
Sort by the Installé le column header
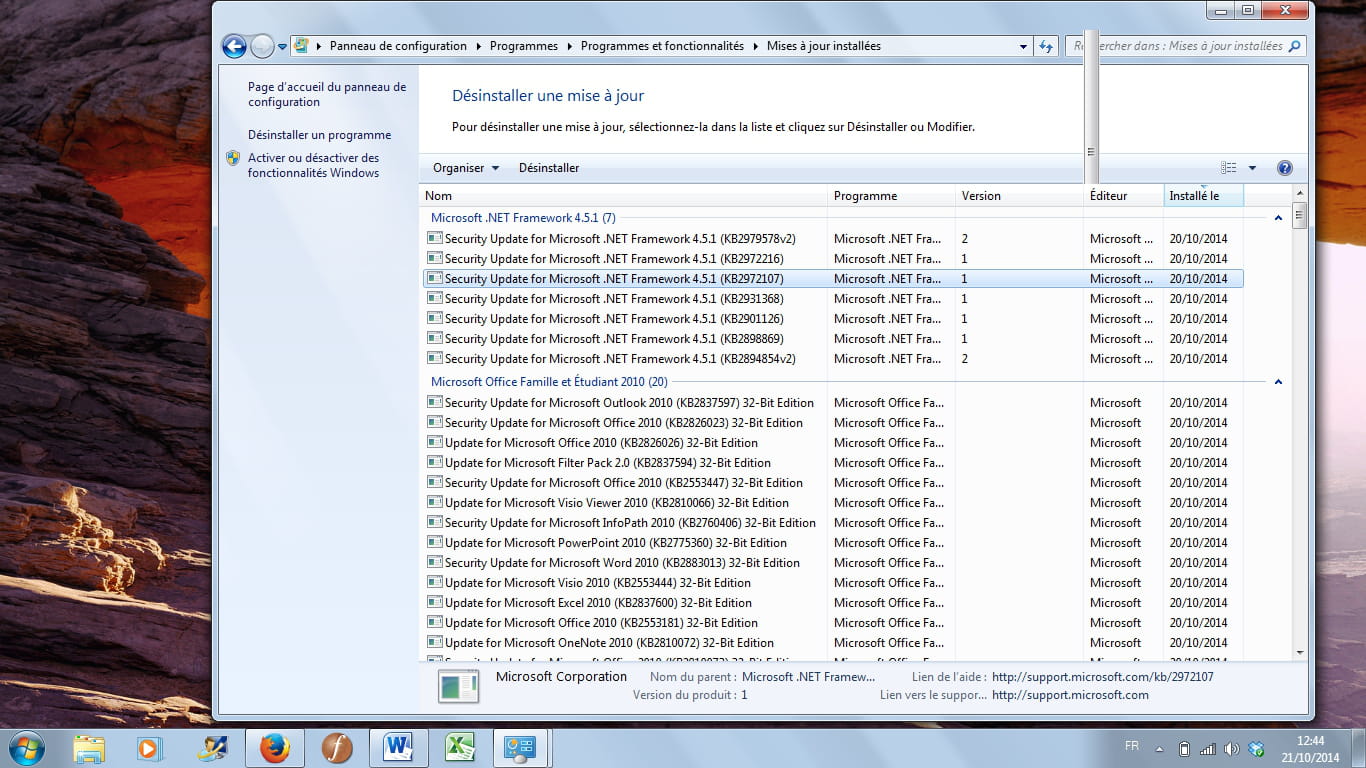(x=1203, y=196)
